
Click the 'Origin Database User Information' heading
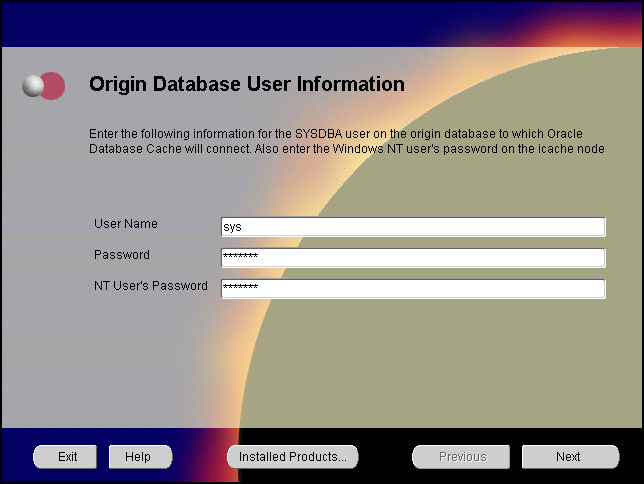point(247,84)
